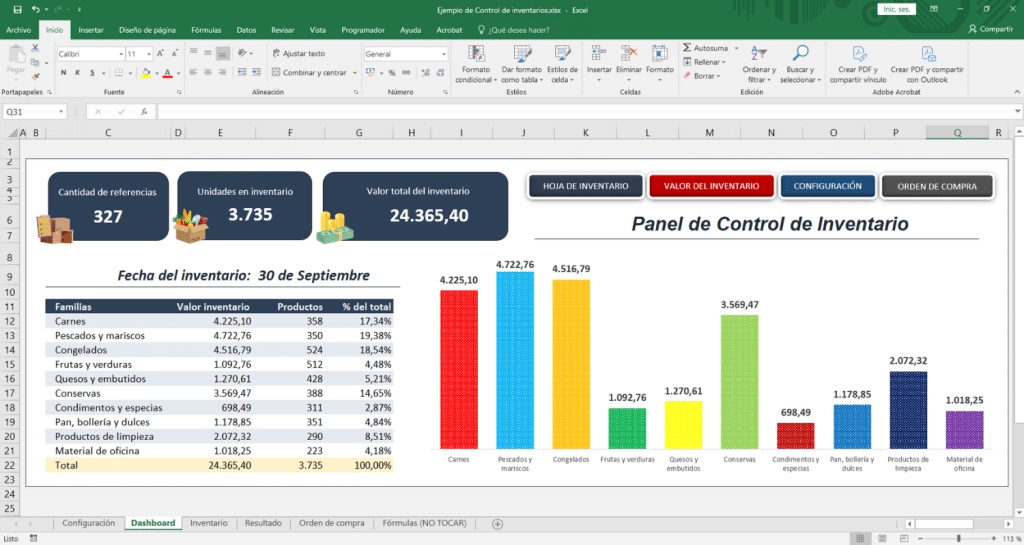
Task: Open the Archivo menu
Action: (x=18, y=30)
